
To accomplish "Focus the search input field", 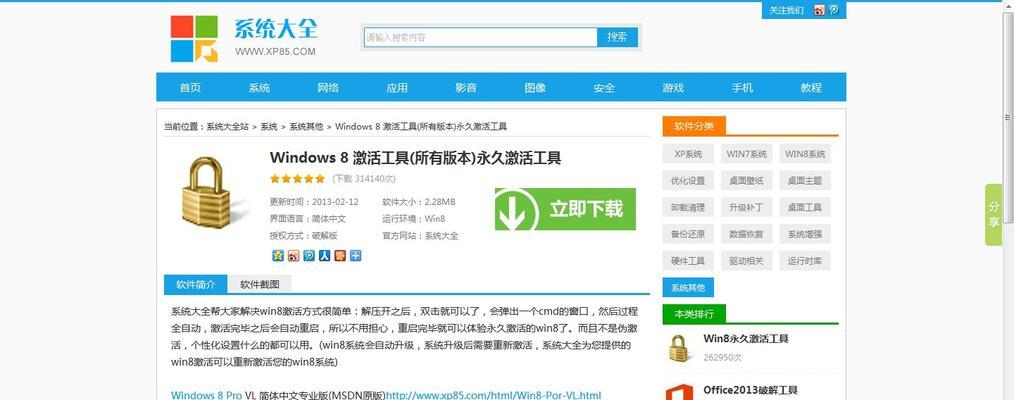I will pos(480,37).
